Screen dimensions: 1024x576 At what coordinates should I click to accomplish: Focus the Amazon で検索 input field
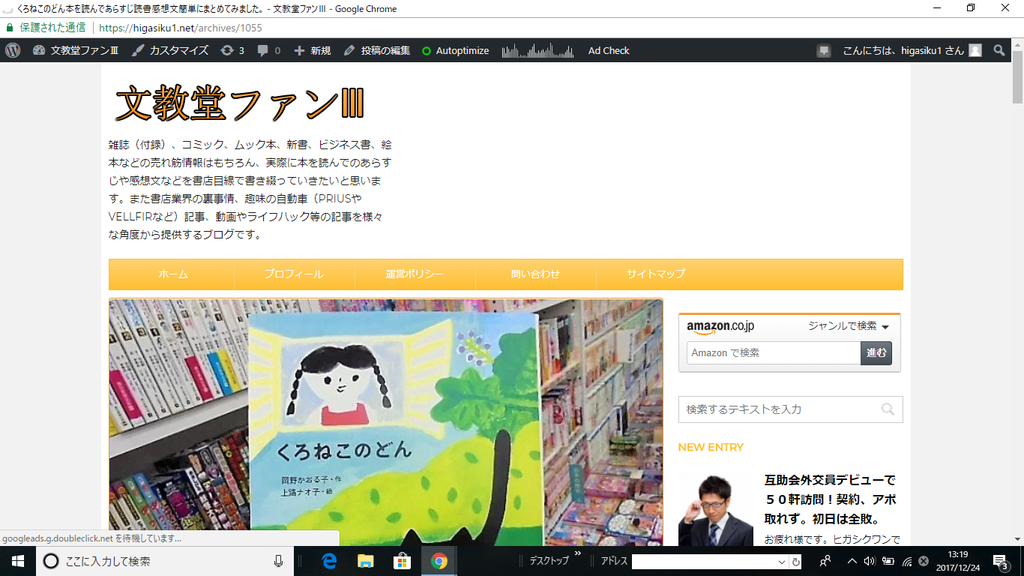(x=773, y=353)
